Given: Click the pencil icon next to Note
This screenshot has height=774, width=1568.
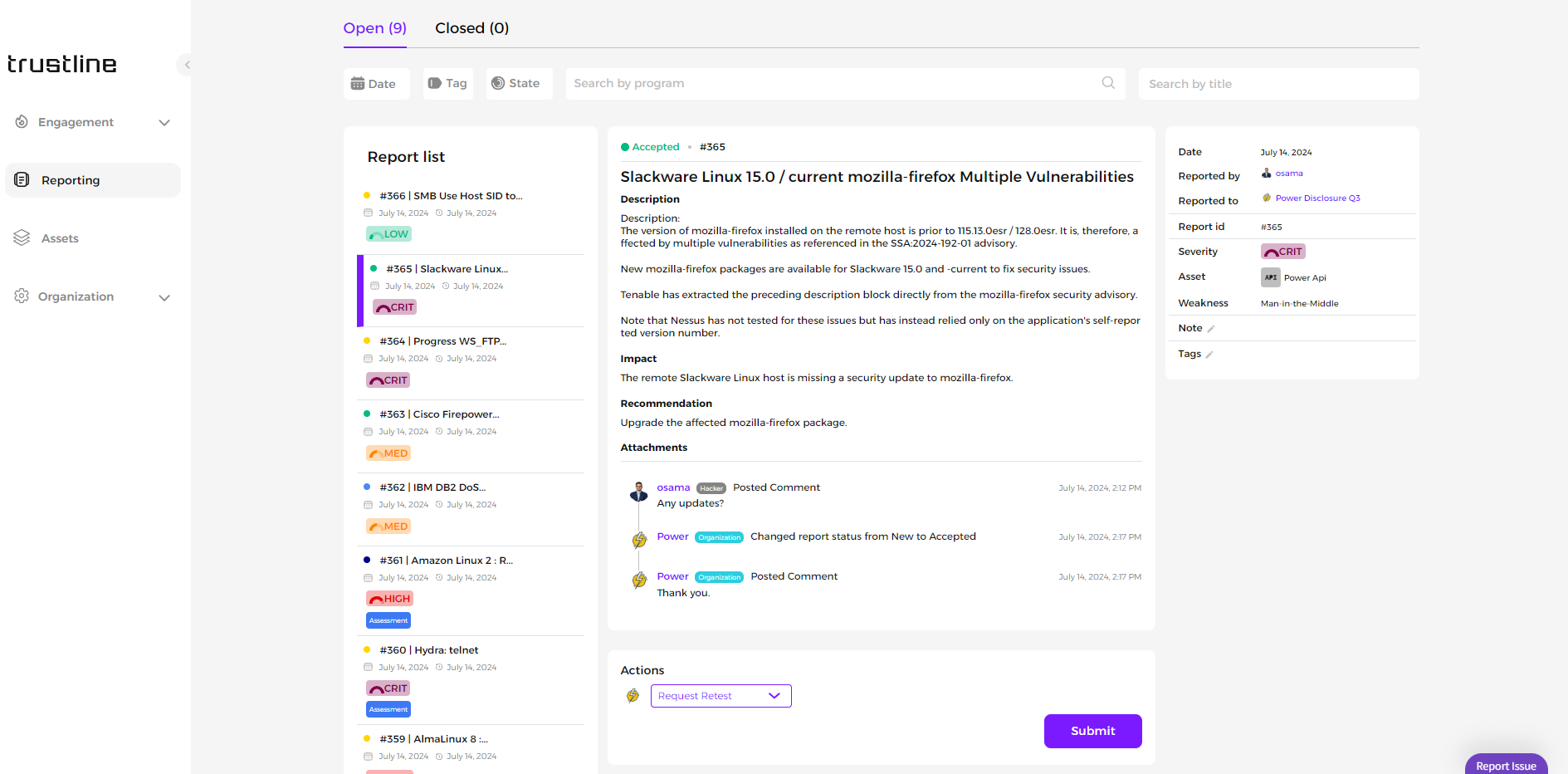Looking at the screenshot, I should [x=1211, y=329].
